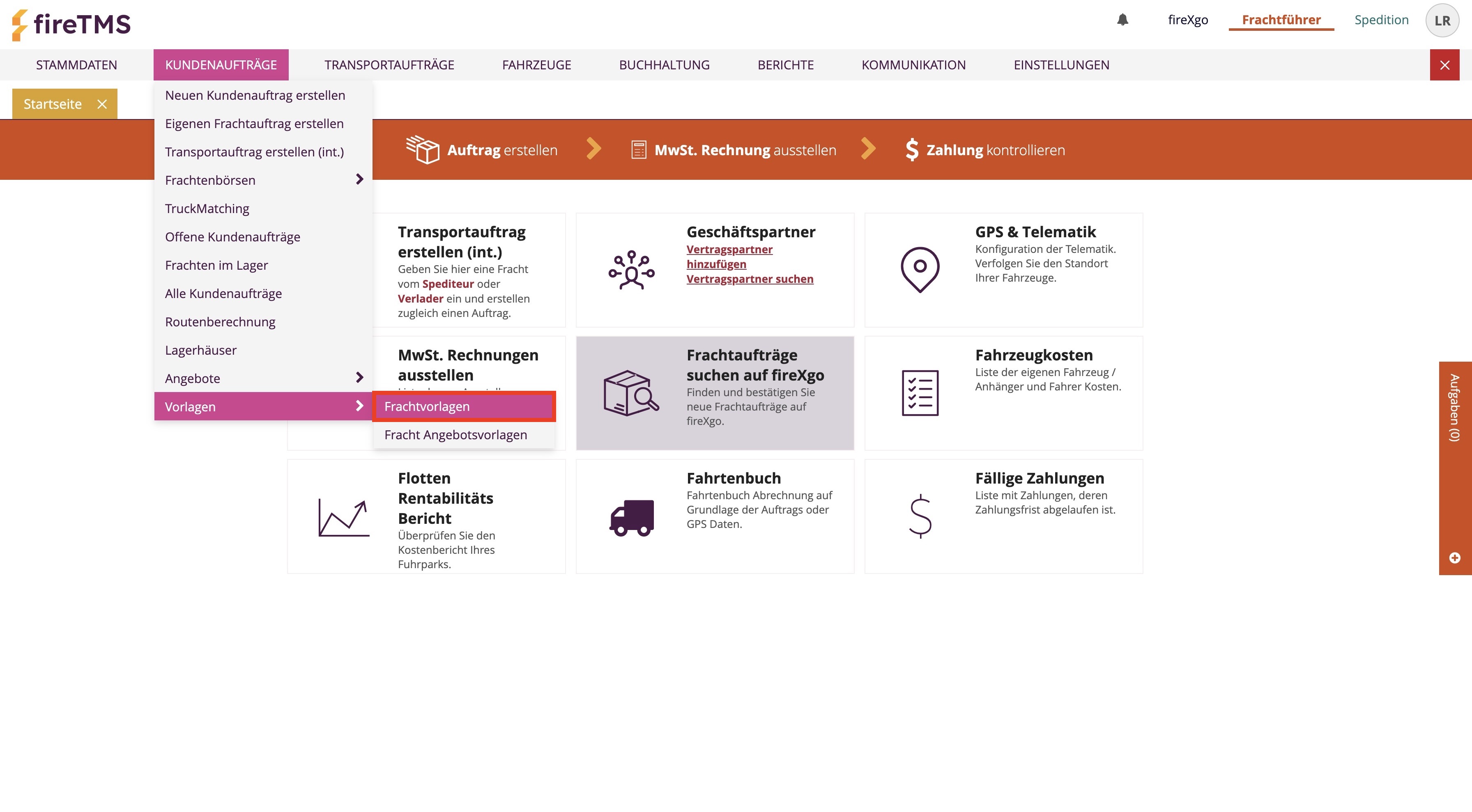
Task: Click the Geschäftspartner network icon
Action: [631, 270]
